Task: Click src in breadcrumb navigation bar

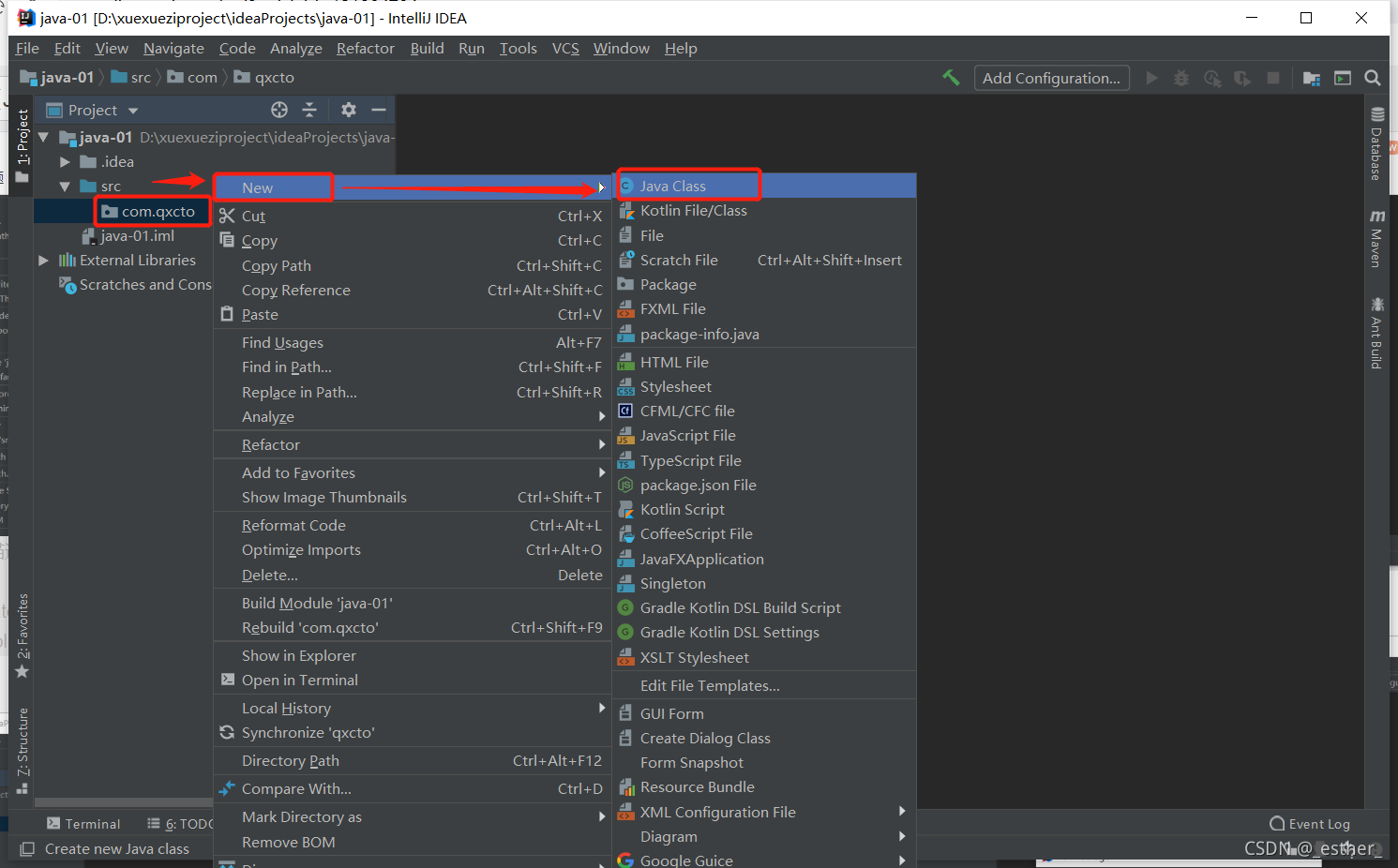Action: pos(130,78)
